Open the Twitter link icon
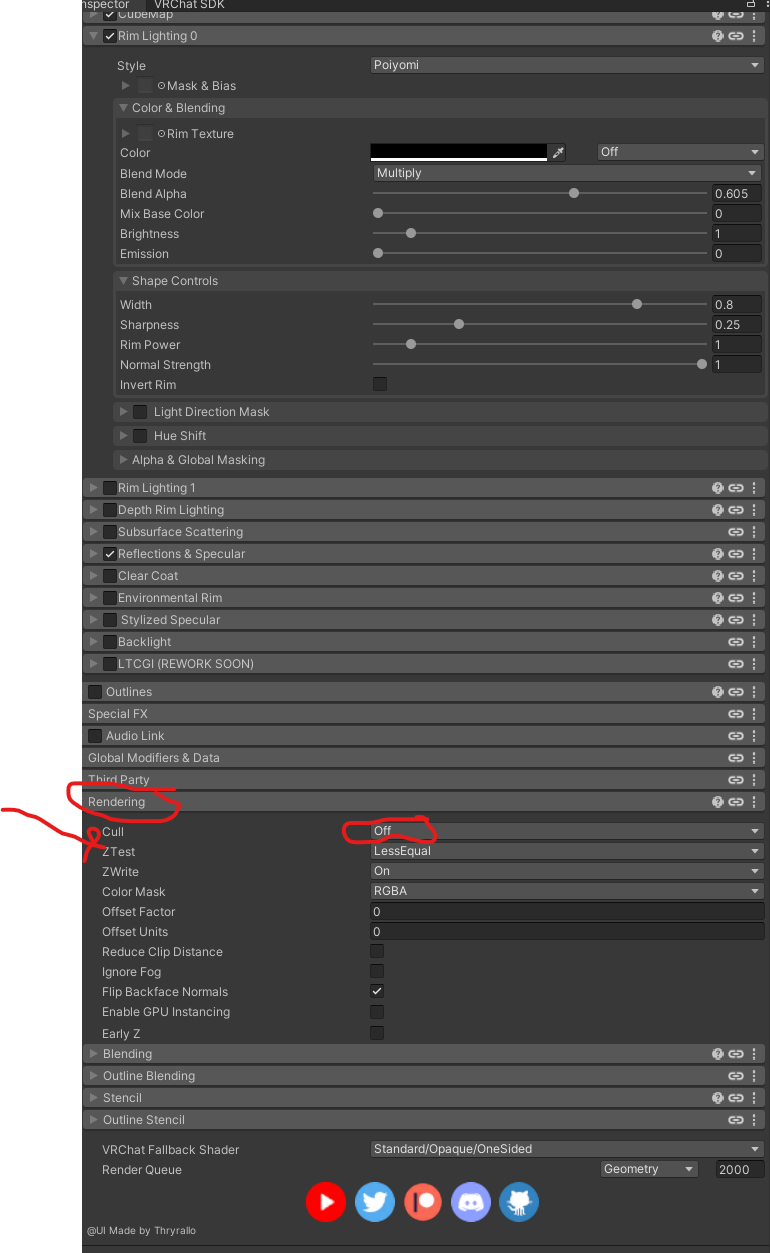This screenshot has width=770, height=1253. [375, 1202]
